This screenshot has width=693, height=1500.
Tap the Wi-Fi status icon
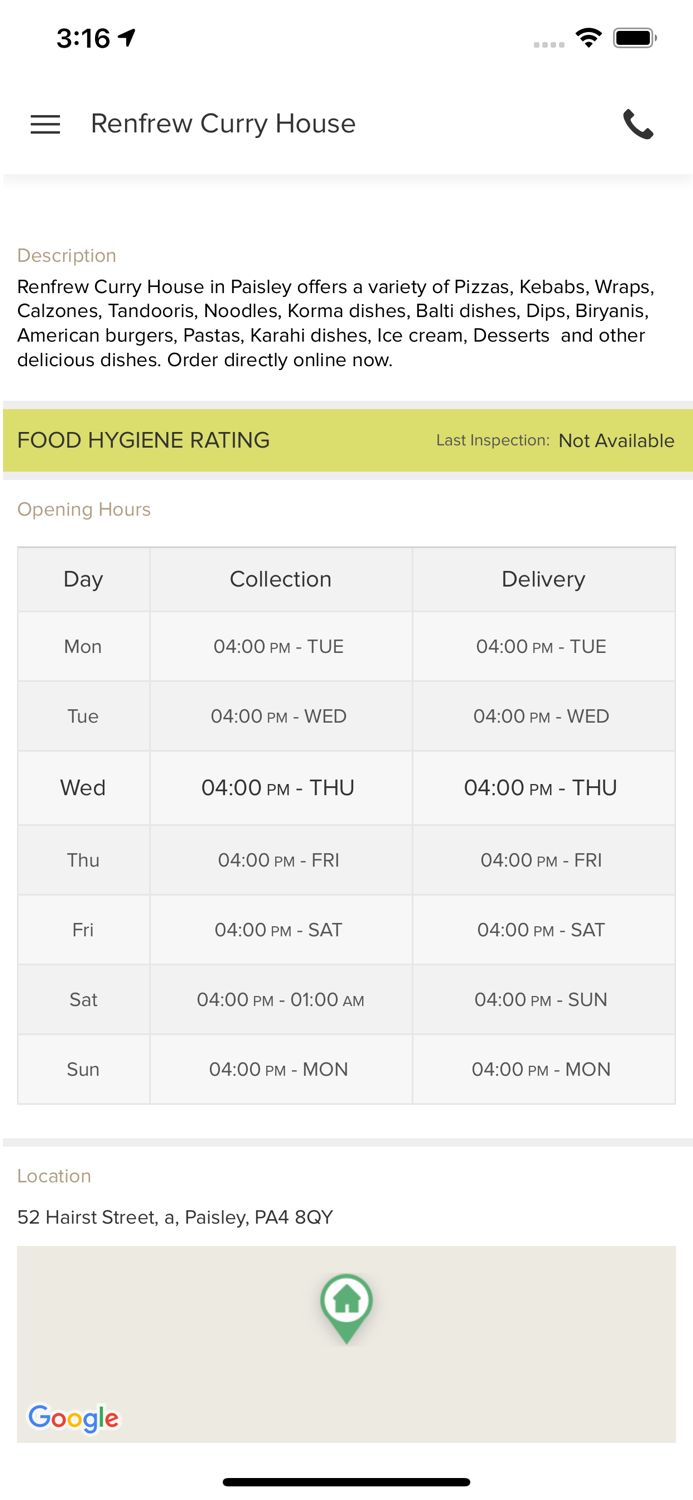(588, 39)
